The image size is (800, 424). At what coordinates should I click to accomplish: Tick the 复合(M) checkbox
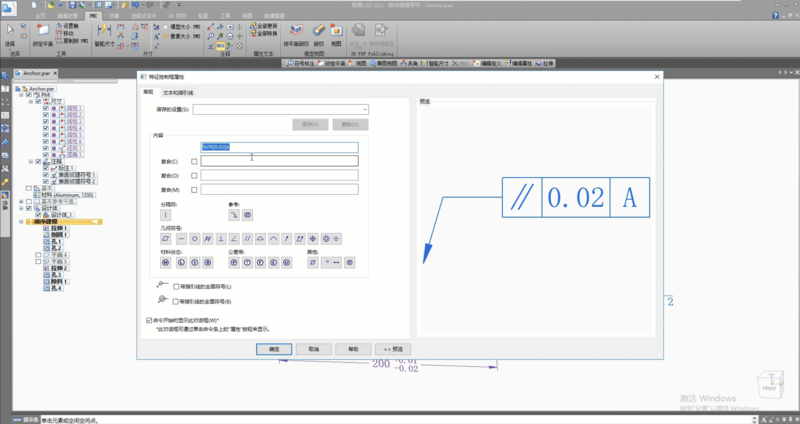[192, 189]
